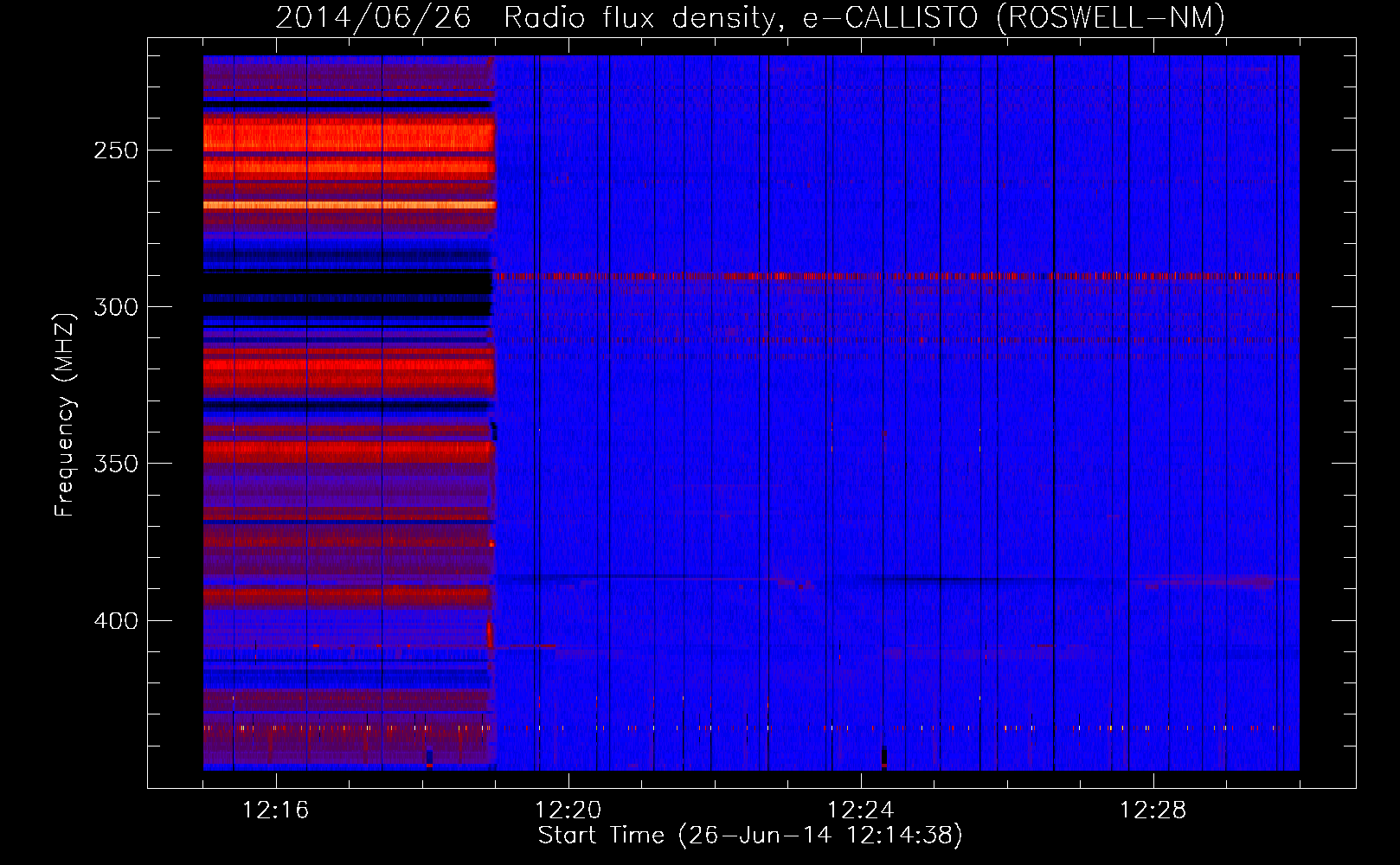Click the 'Start Time (26-Jun-14 12:14:38)' label
Image resolution: width=1400 pixels, height=865 pixels.
[750, 836]
